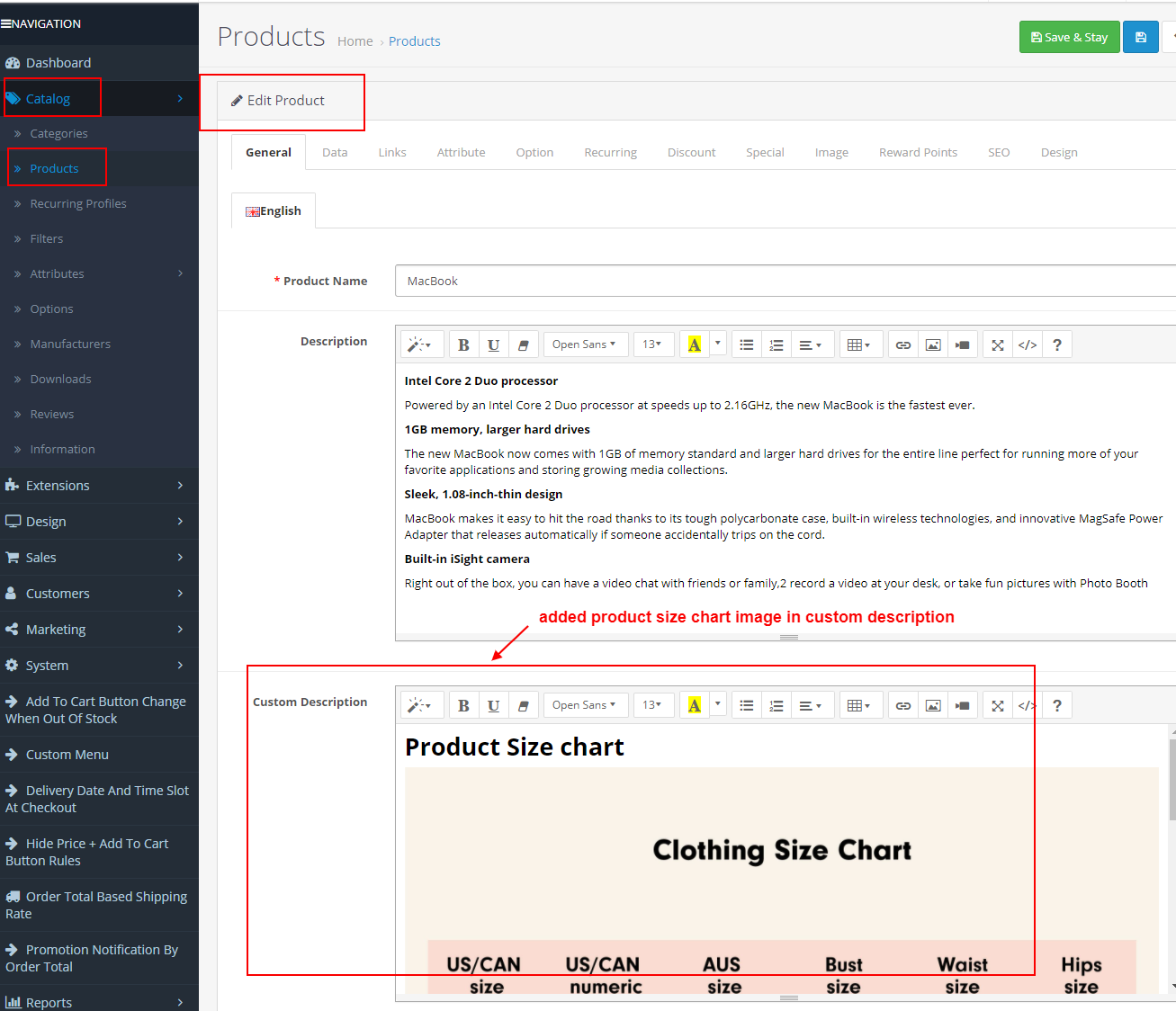The width and height of the screenshot is (1176, 1011).
Task: Clear formatting with the eraser icon
Action: point(523,344)
